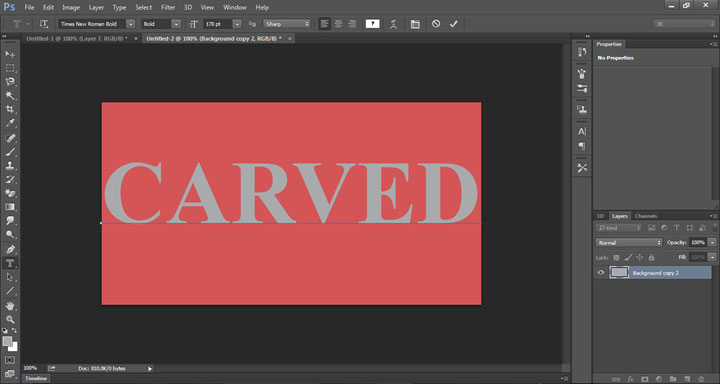Image resolution: width=720 pixels, height=384 pixels.
Task: Open the Create warped text dialog
Action: click(393, 24)
